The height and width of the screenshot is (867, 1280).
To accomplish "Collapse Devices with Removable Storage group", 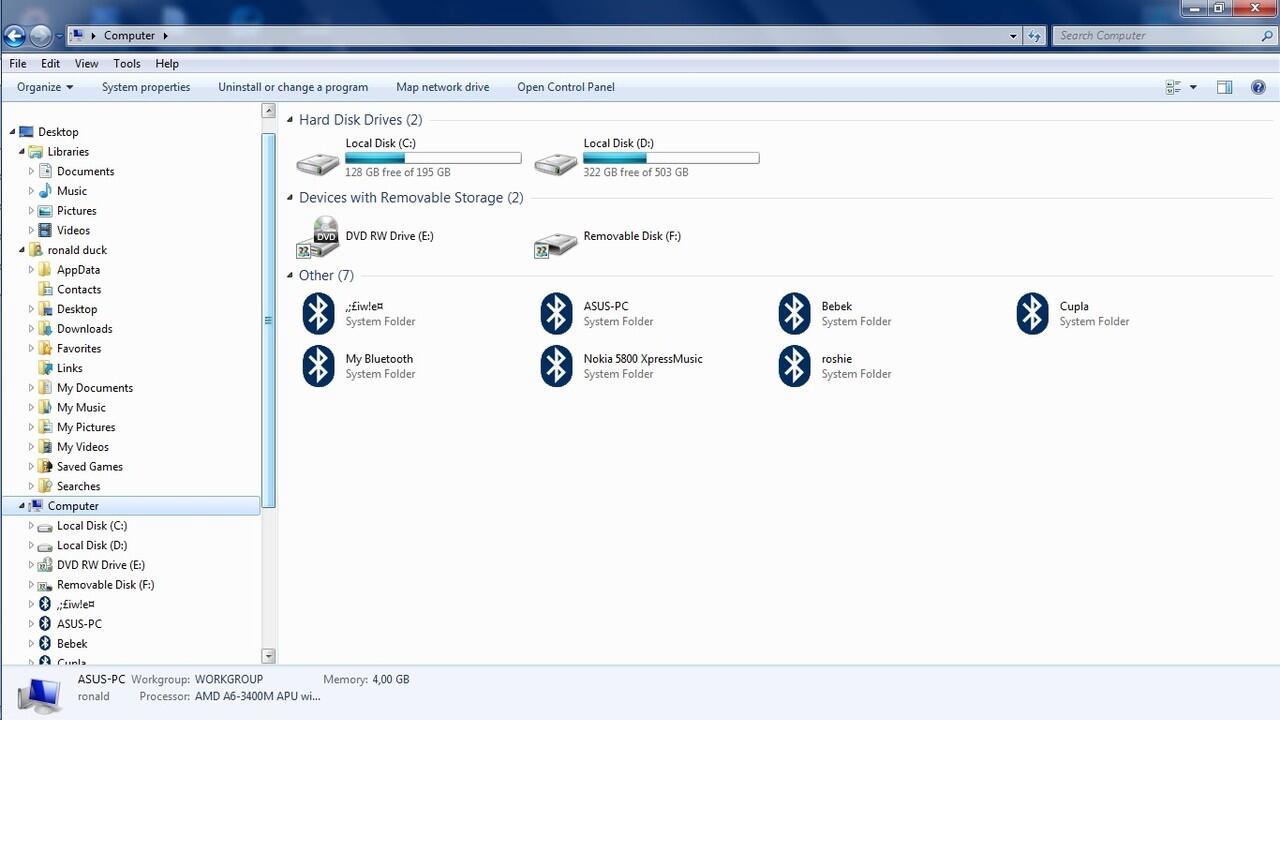I will pyautogui.click(x=290, y=198).
